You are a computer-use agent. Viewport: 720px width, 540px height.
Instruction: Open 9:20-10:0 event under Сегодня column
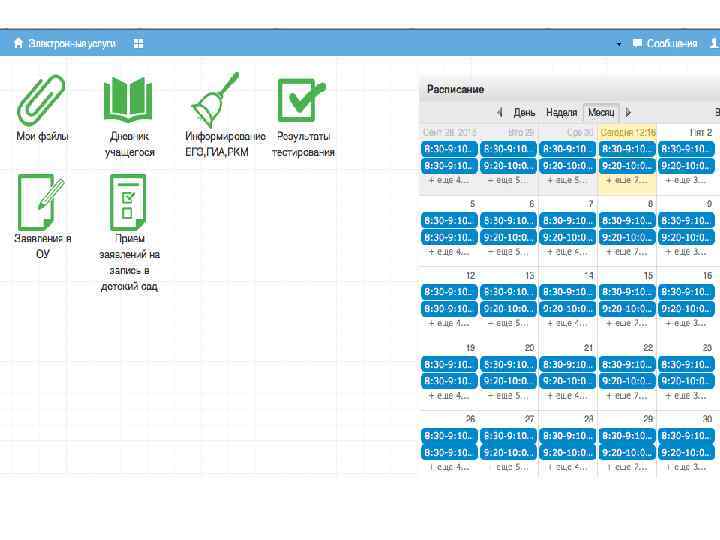pos(627,166)
